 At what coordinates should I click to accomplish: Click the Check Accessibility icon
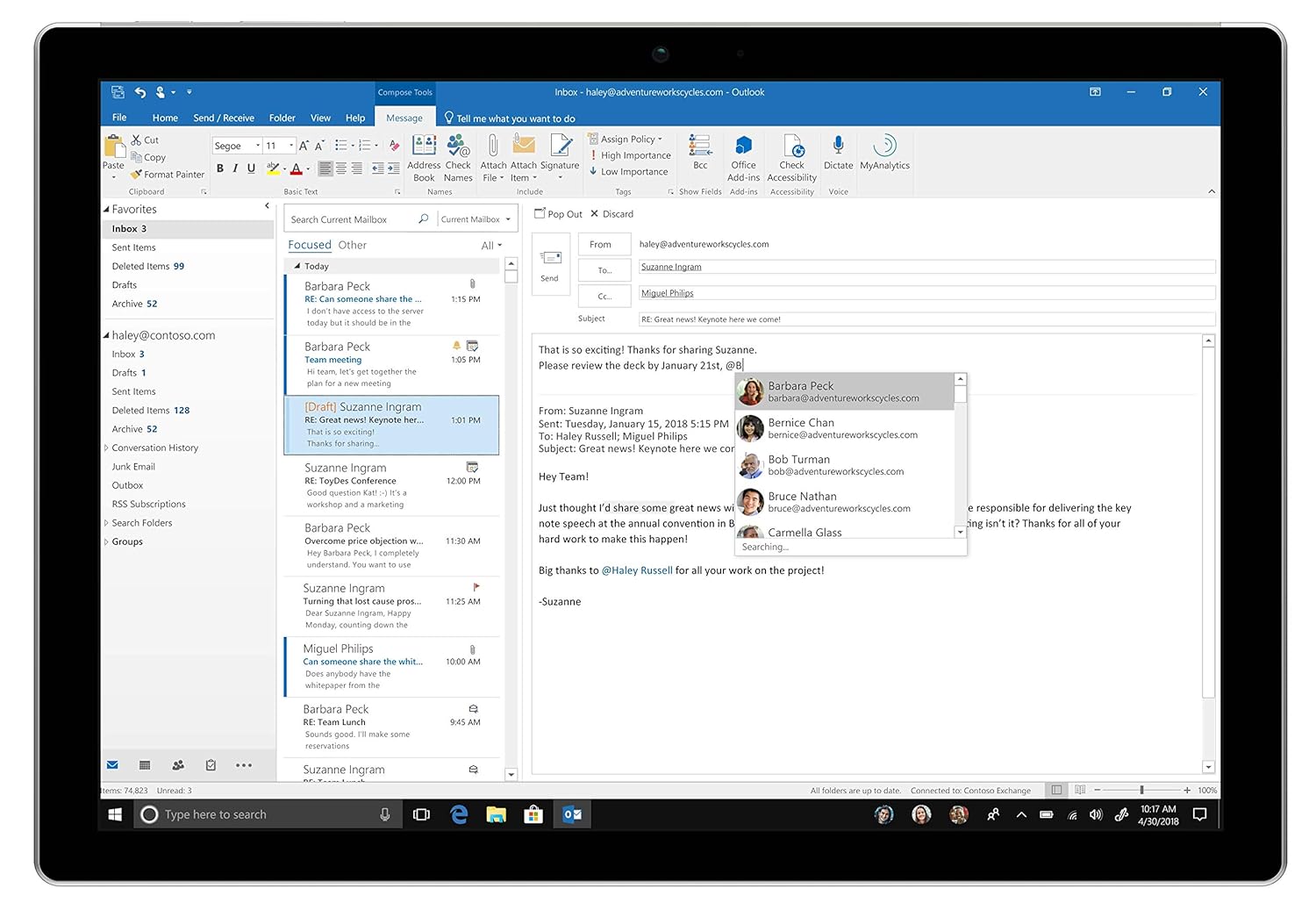click(791, 147)
